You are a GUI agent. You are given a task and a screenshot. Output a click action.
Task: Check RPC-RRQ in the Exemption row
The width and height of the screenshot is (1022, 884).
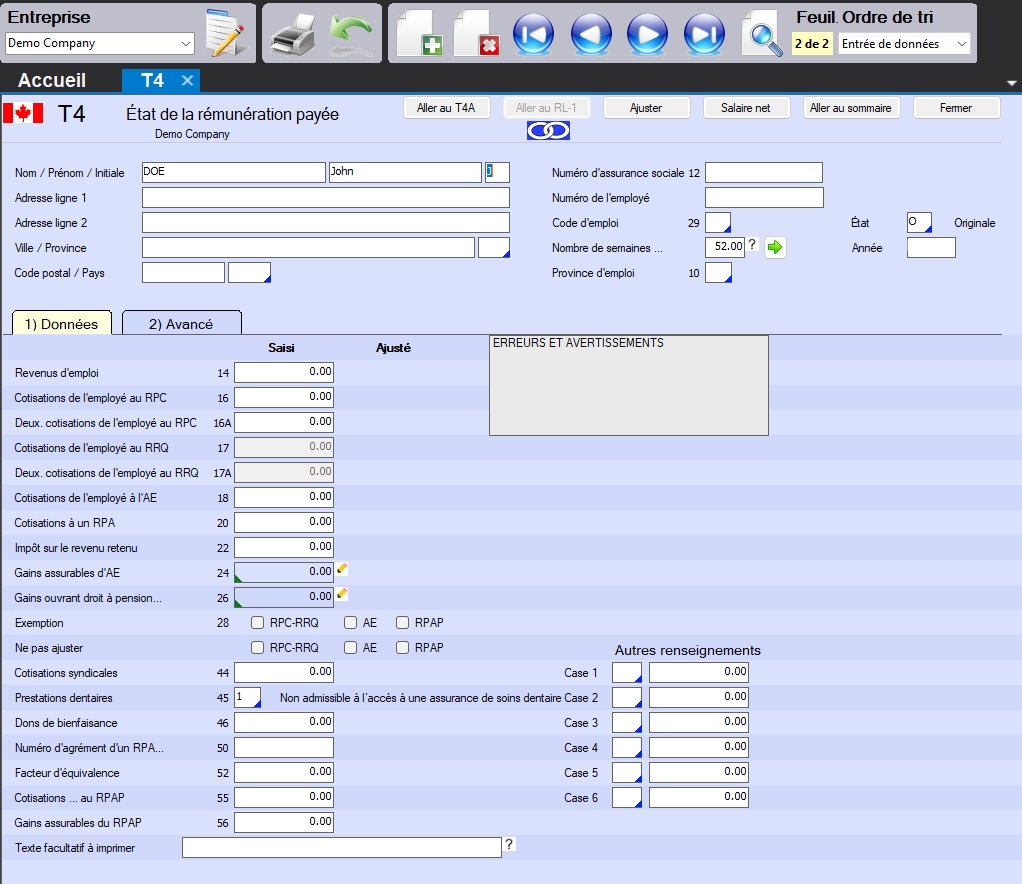pos(258,623)
